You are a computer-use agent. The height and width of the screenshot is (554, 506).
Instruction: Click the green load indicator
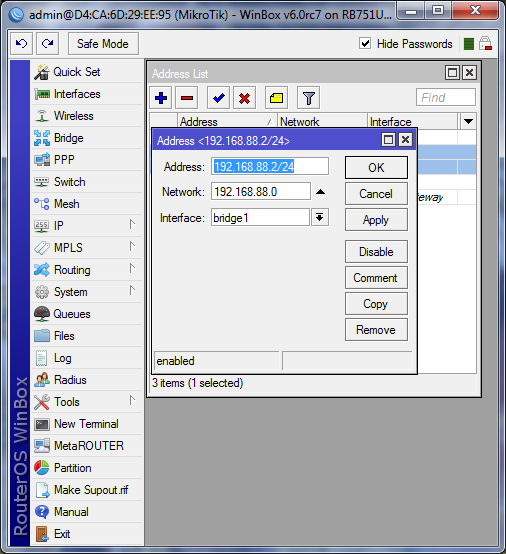click(469, 44)
